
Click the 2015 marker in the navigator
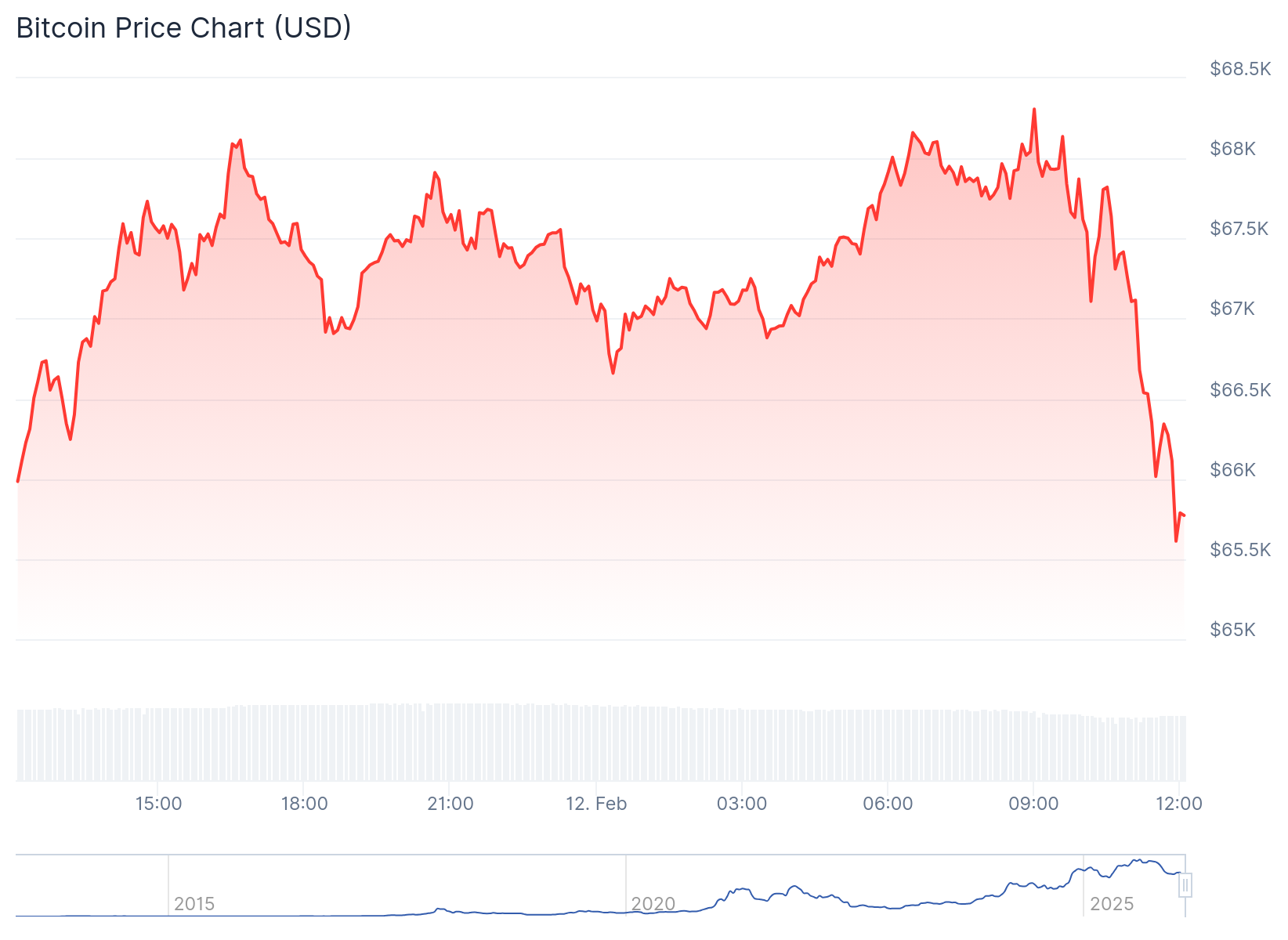[x=194, y=904]
